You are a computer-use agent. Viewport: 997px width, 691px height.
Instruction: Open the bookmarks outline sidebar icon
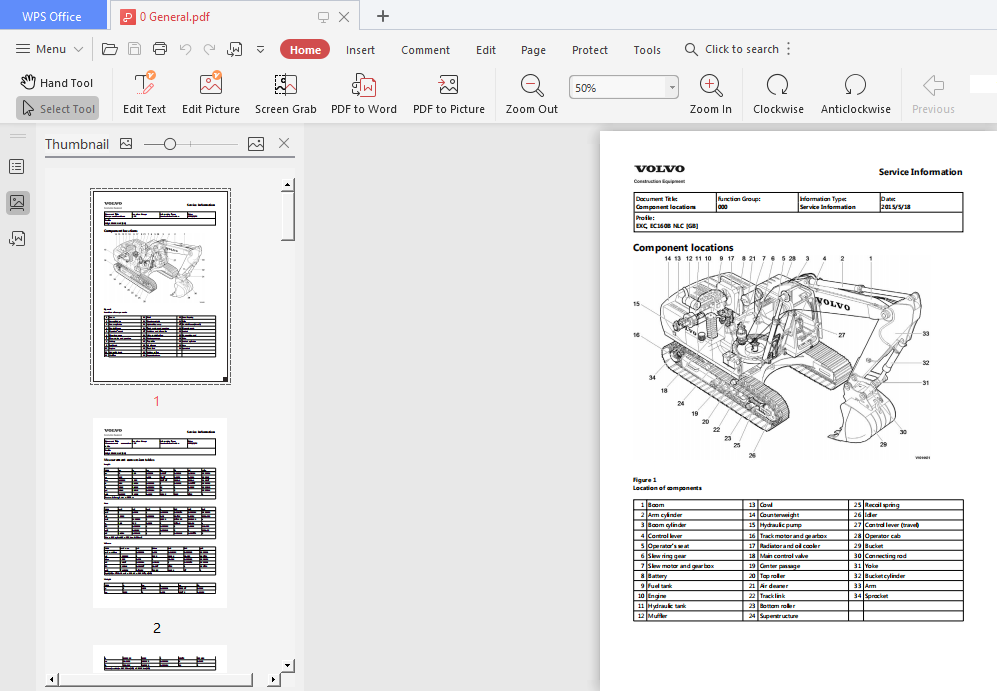tap(17, 167)
